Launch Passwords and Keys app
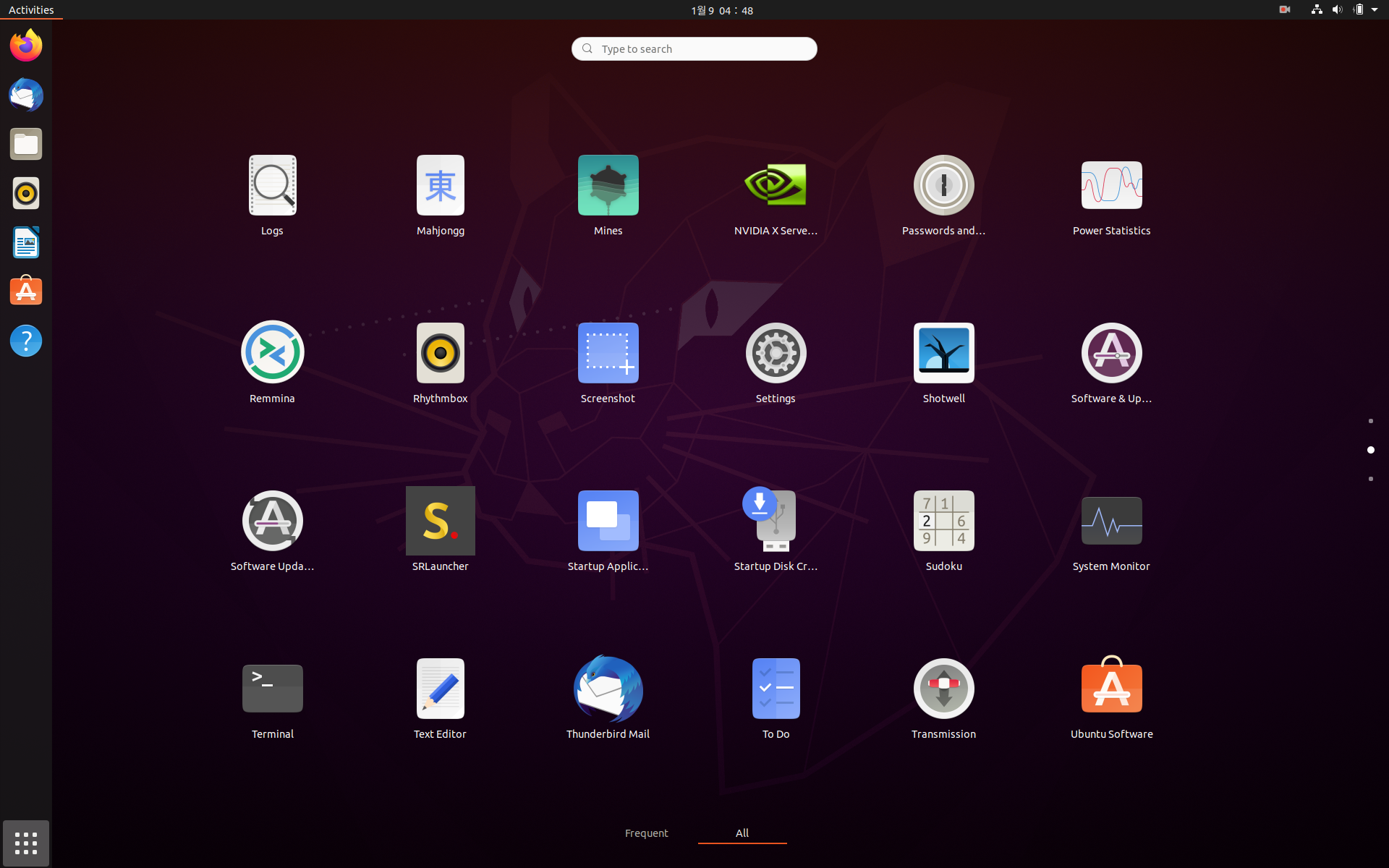The image size is (1389, 868). click(943, 195)
